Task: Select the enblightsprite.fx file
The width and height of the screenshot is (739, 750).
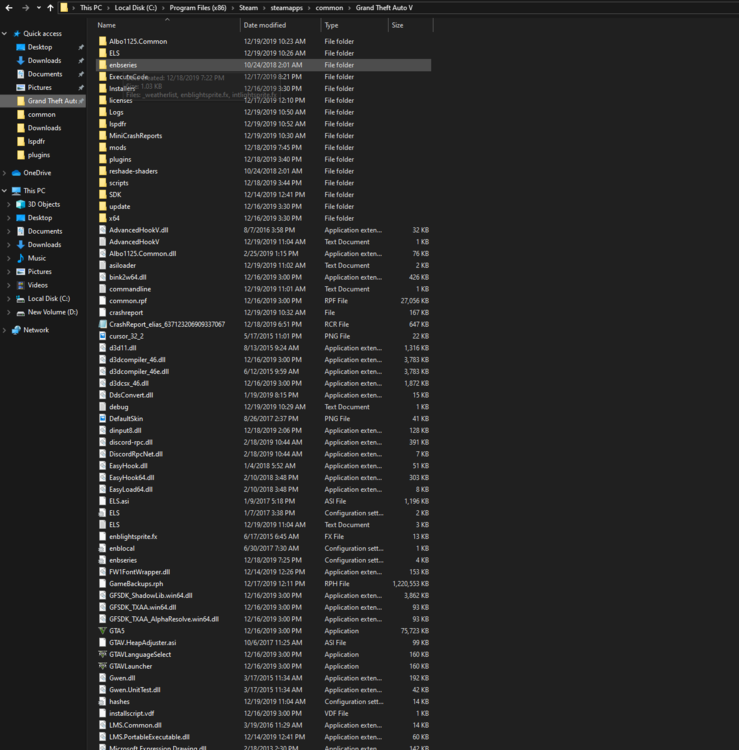Action: click(264, 536)
